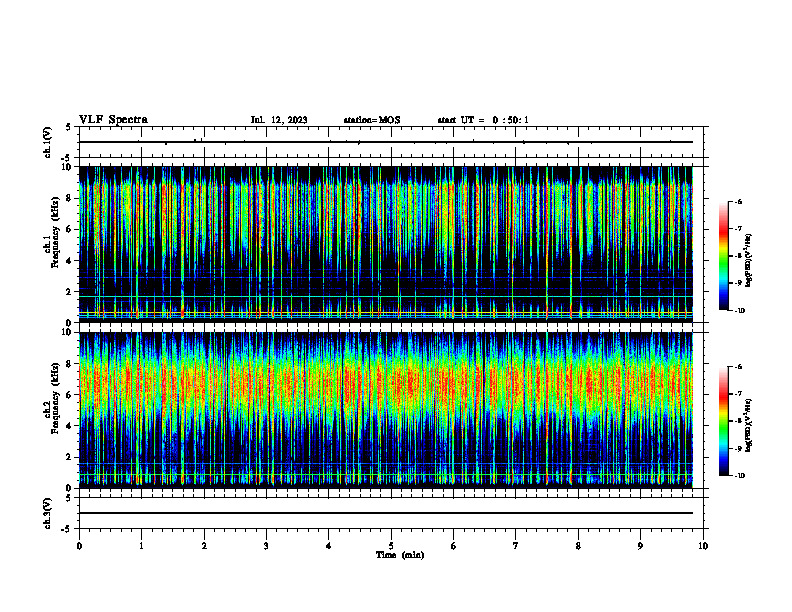This screenshot has width=792, height=612.
Task: Click the 2 kHz tick on ch.2 frequency axis
Action: tap(70, 457)
